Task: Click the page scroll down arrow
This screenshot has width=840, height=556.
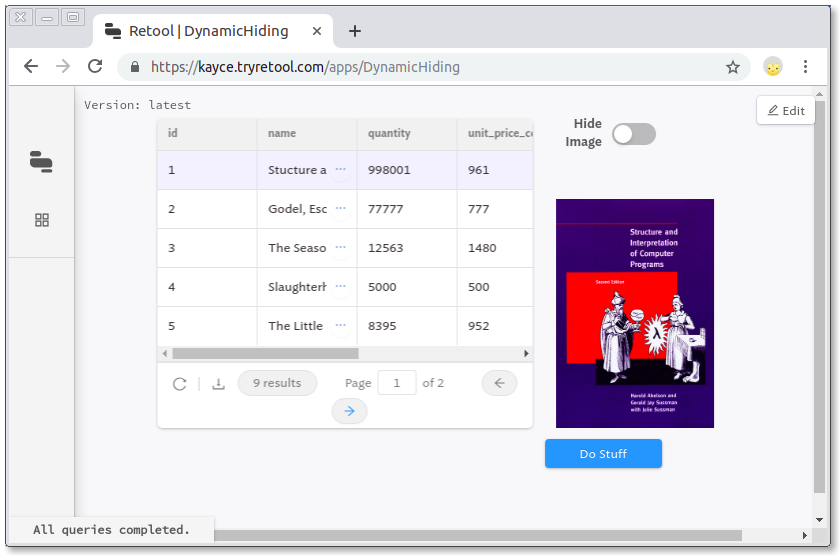Action: pos(820,520)
